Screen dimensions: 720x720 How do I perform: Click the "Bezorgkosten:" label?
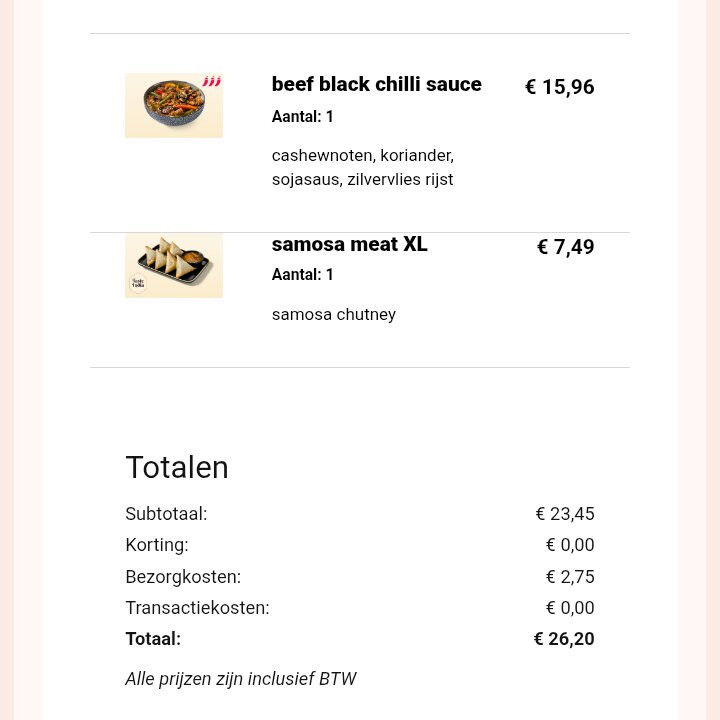point(183,577)
